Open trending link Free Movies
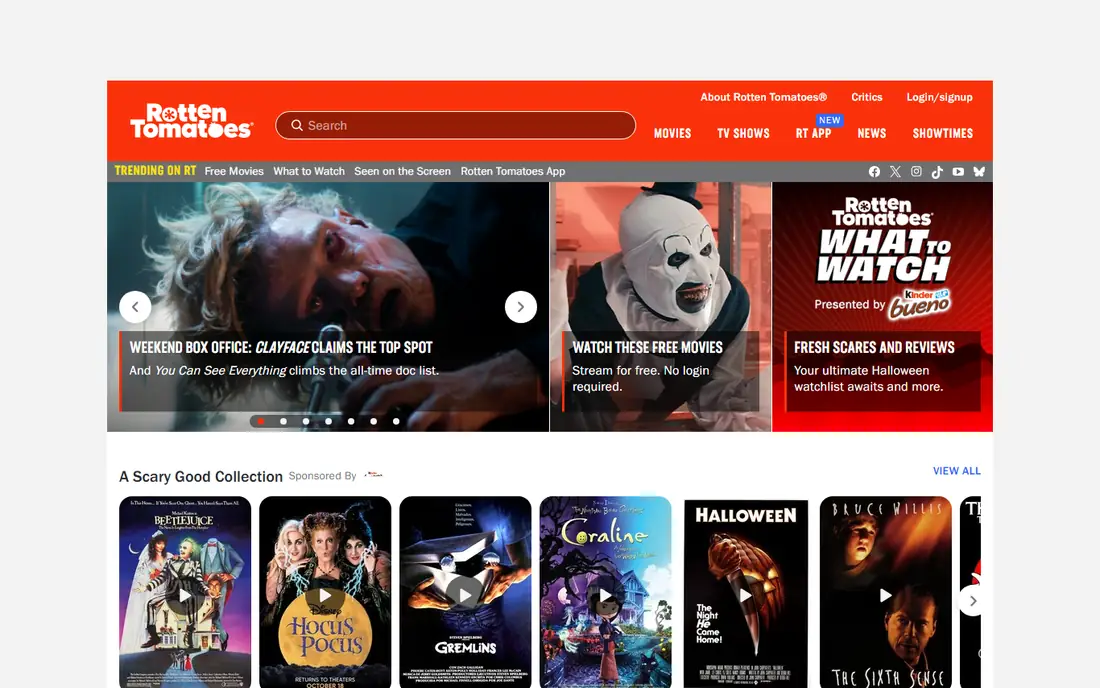 (234, 171)
